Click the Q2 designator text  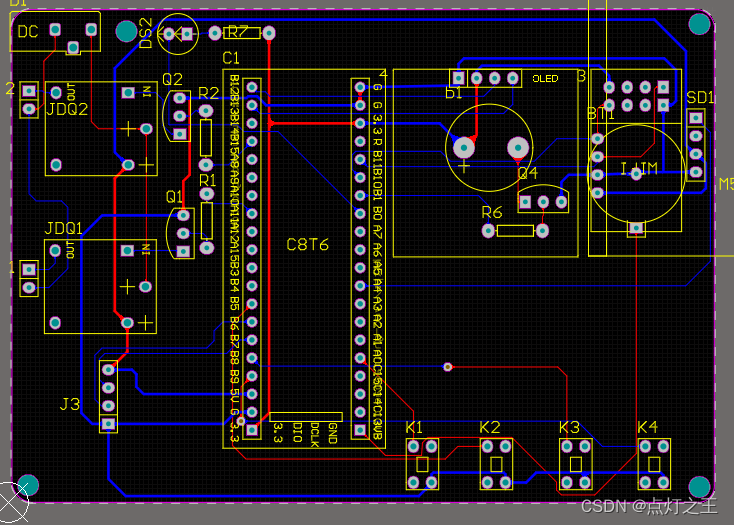click(172, 79)
